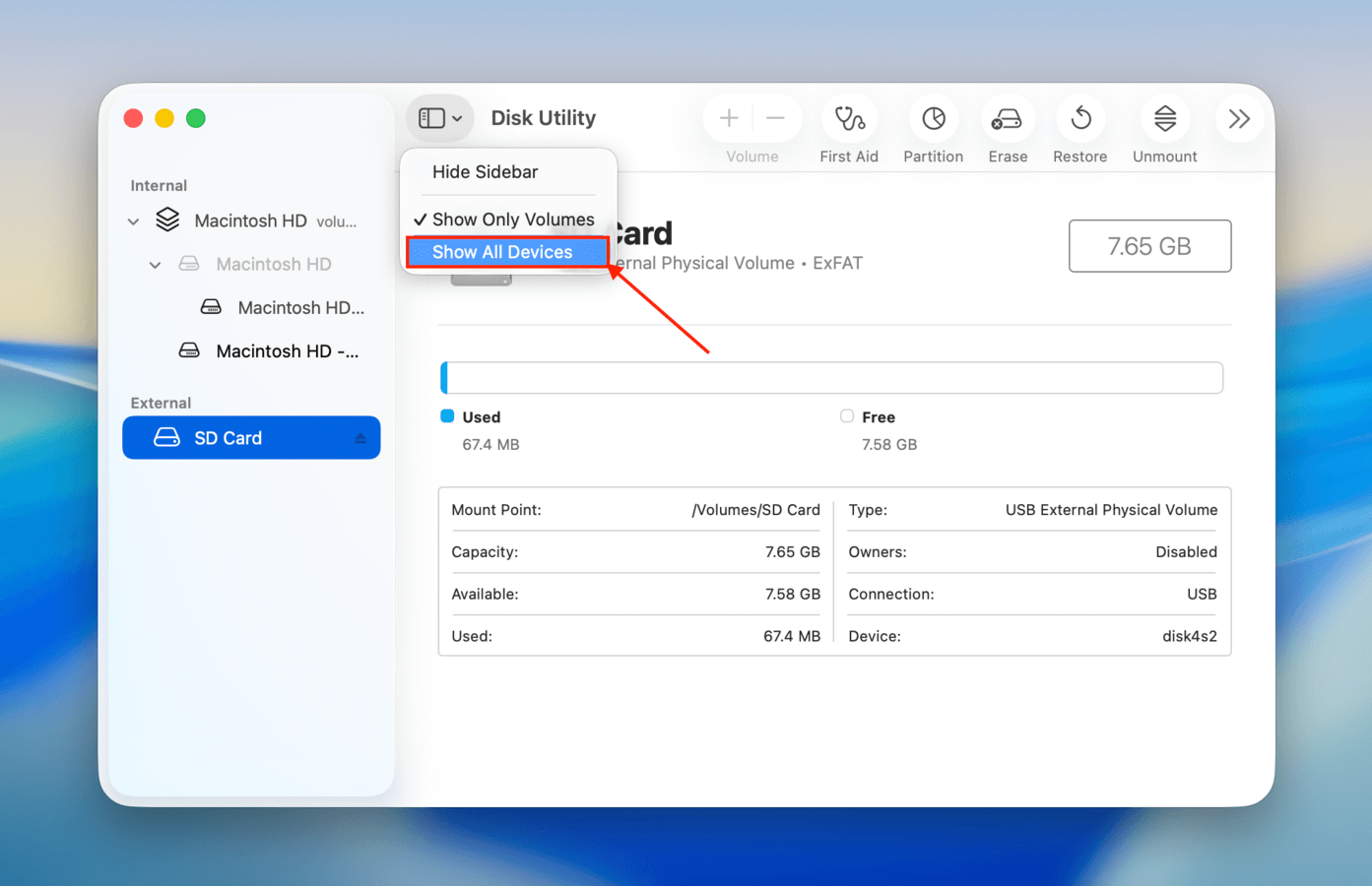Open the Erase tool
The image size is (1372, 886).
coord(1008,118)
